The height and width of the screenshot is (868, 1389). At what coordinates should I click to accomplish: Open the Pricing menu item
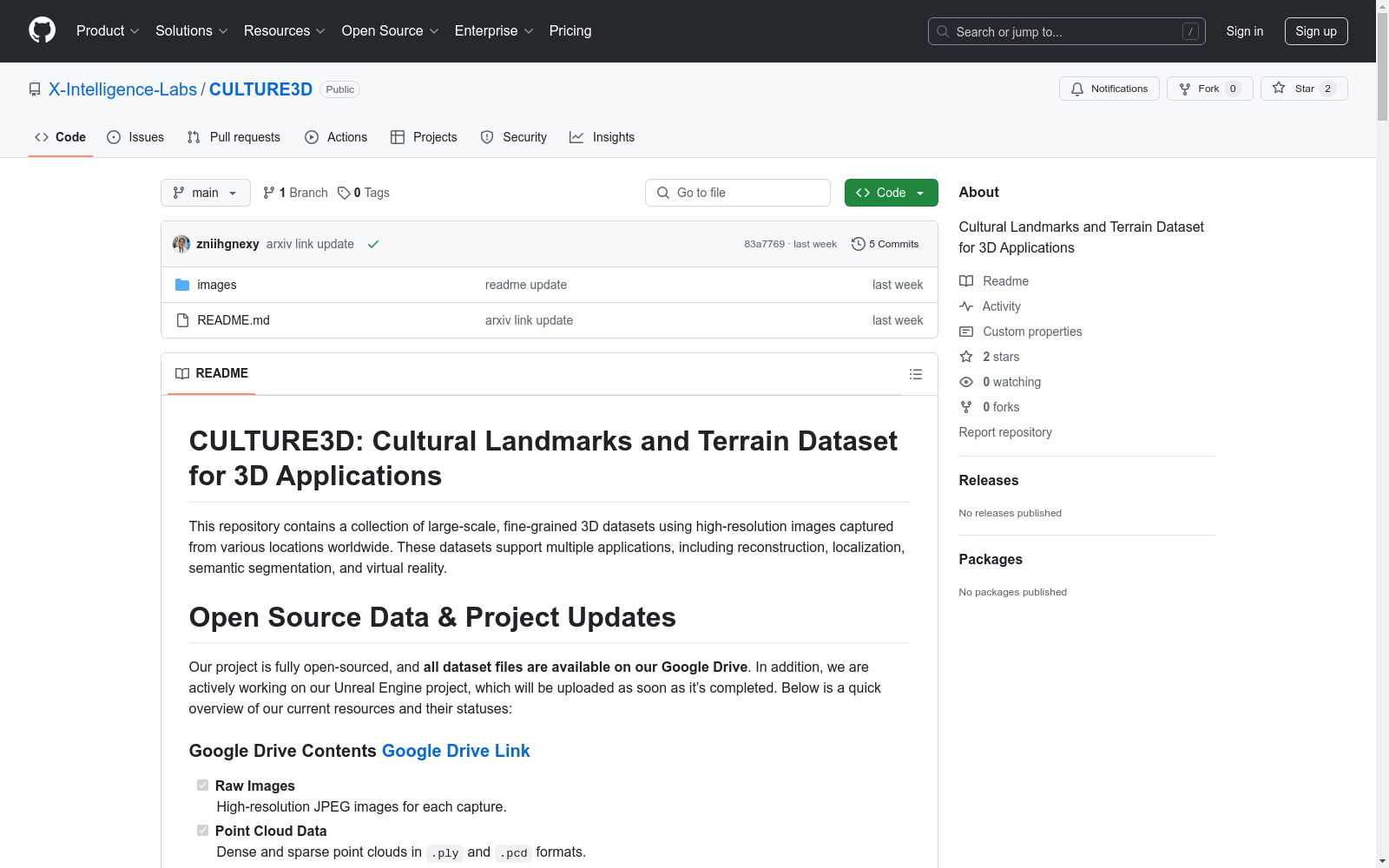pyautogui.click(x=570, y=31)
